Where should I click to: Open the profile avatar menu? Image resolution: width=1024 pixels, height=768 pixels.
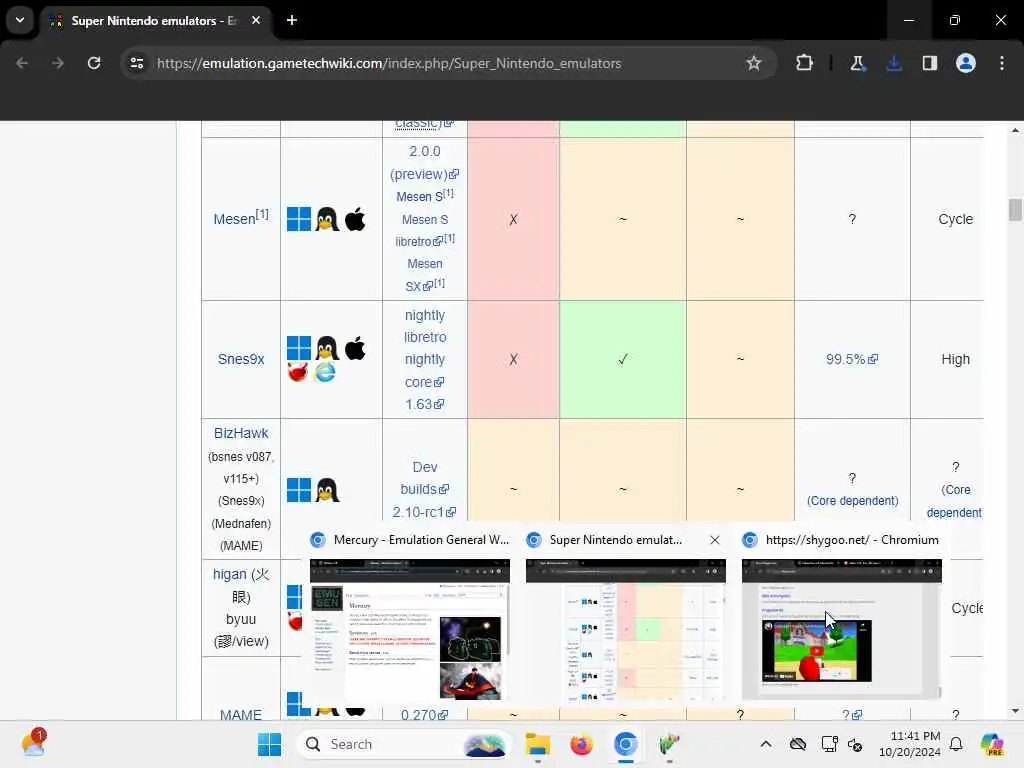point(966,63)
